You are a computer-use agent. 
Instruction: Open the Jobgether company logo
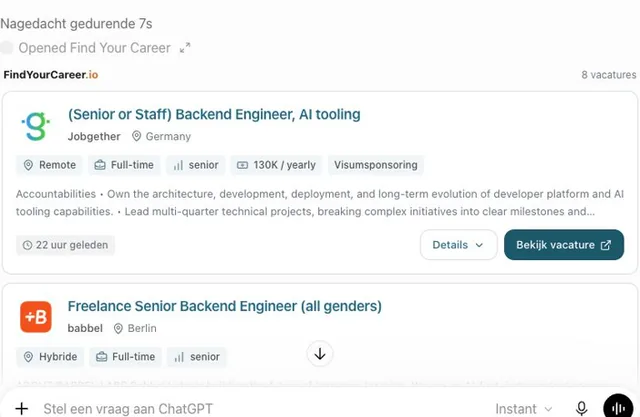36,126
